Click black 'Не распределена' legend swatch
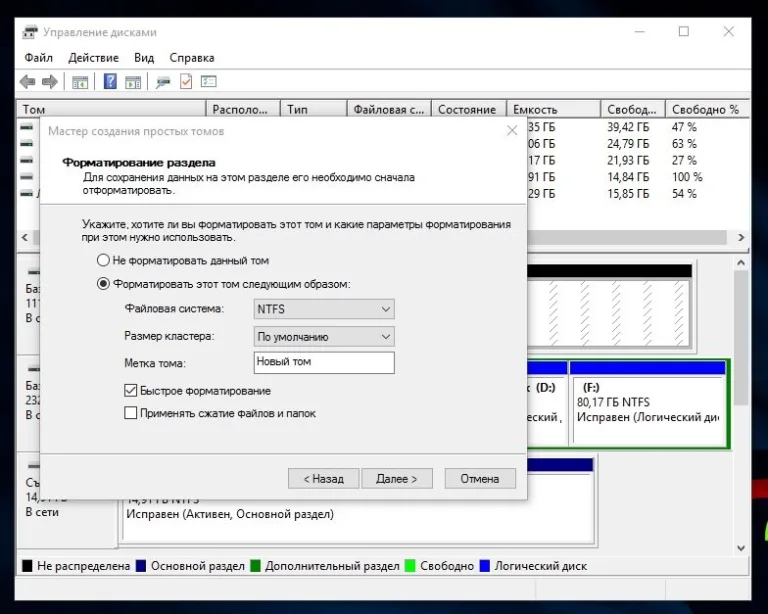Viewport: 768px width, 614px height. (x=27, y=566)
